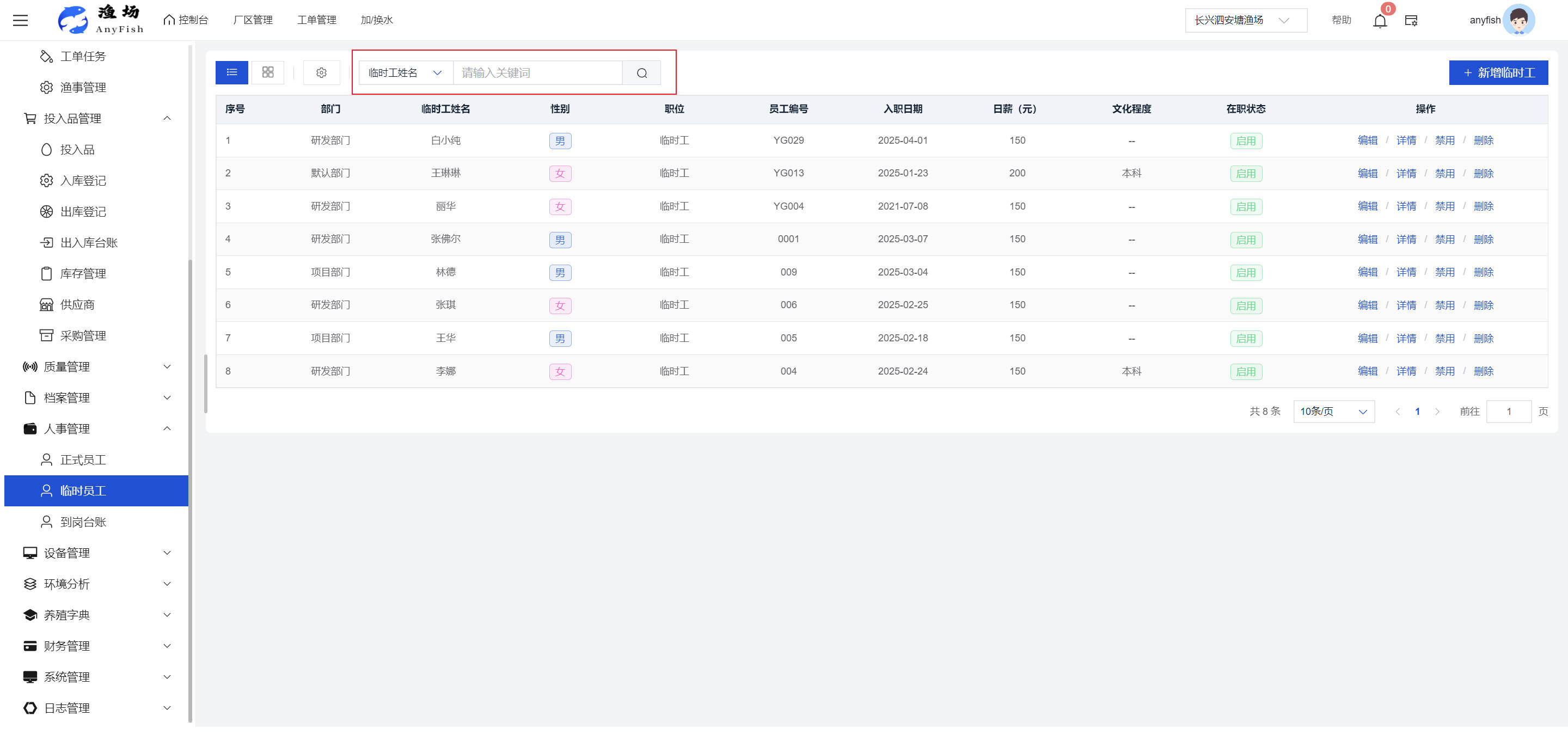Viewport: 1568px width, 735px height.
Task: Go to 正式员工 in sidebar
Action: click(83, 460)
